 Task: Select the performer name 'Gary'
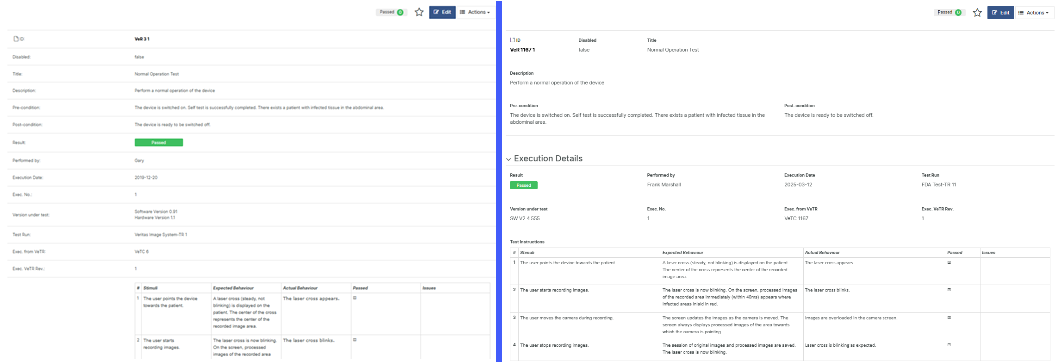139,161
